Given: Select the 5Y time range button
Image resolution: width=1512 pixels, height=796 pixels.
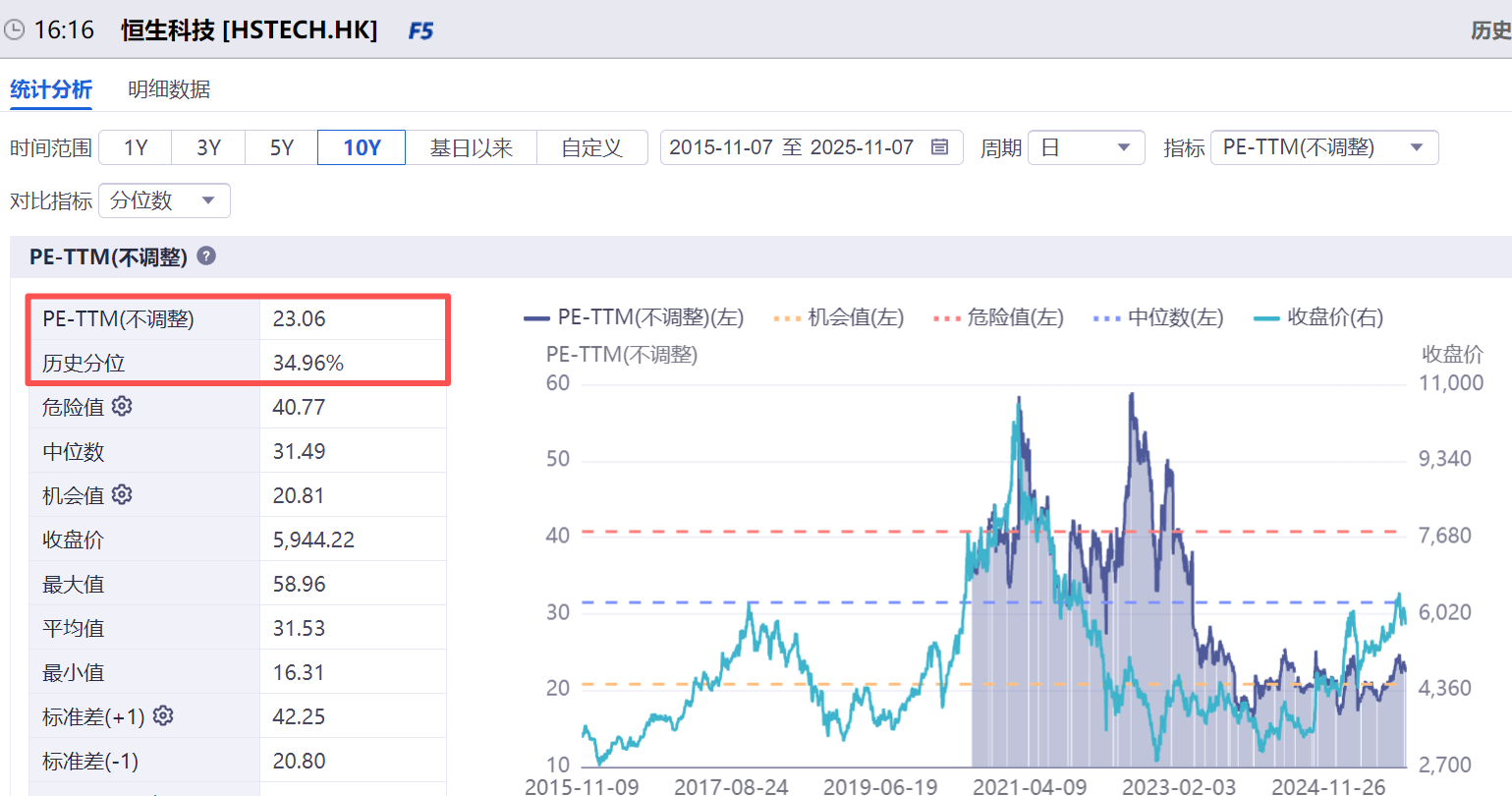Looking at the screenshot, I should coord(281,147).
